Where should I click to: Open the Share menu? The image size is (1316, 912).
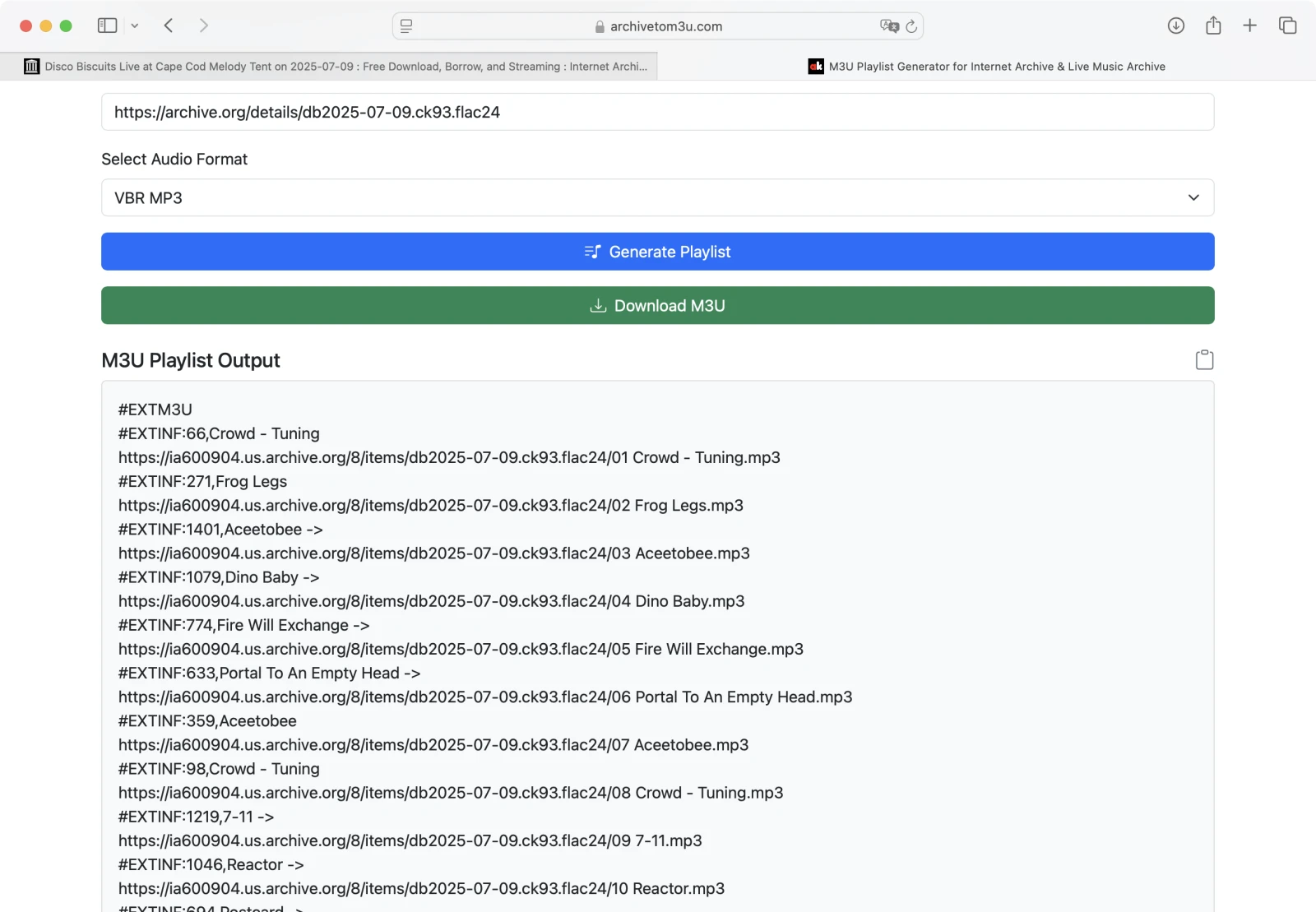click(x=1213, y=25)
